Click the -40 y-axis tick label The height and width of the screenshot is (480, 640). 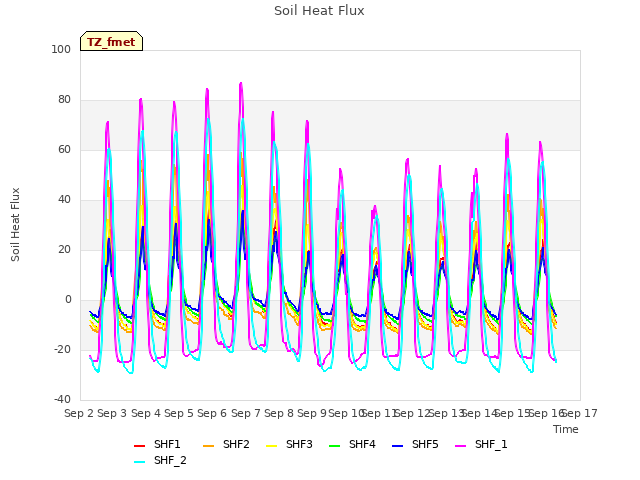[x=62, y=399]
